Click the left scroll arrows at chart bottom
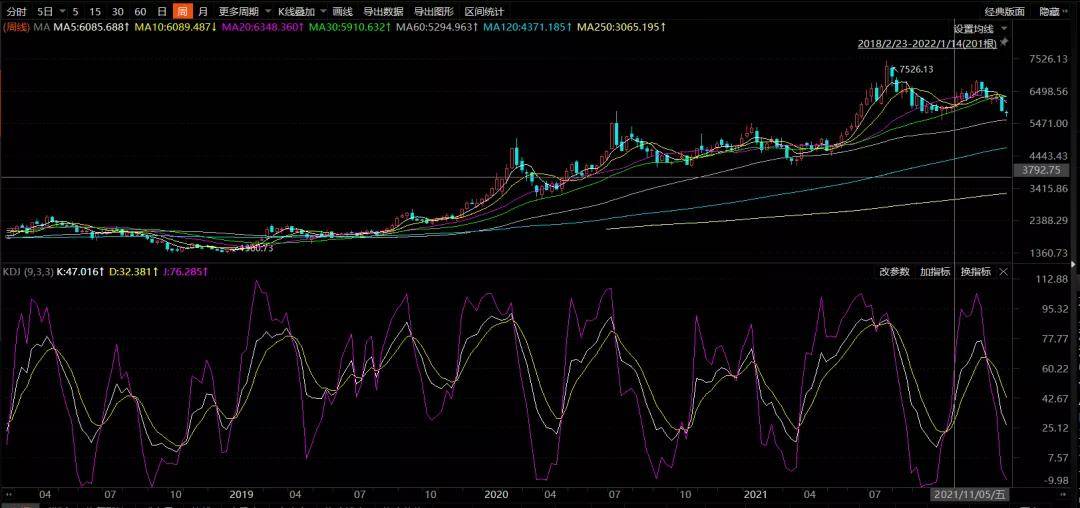 coord(10,494)
